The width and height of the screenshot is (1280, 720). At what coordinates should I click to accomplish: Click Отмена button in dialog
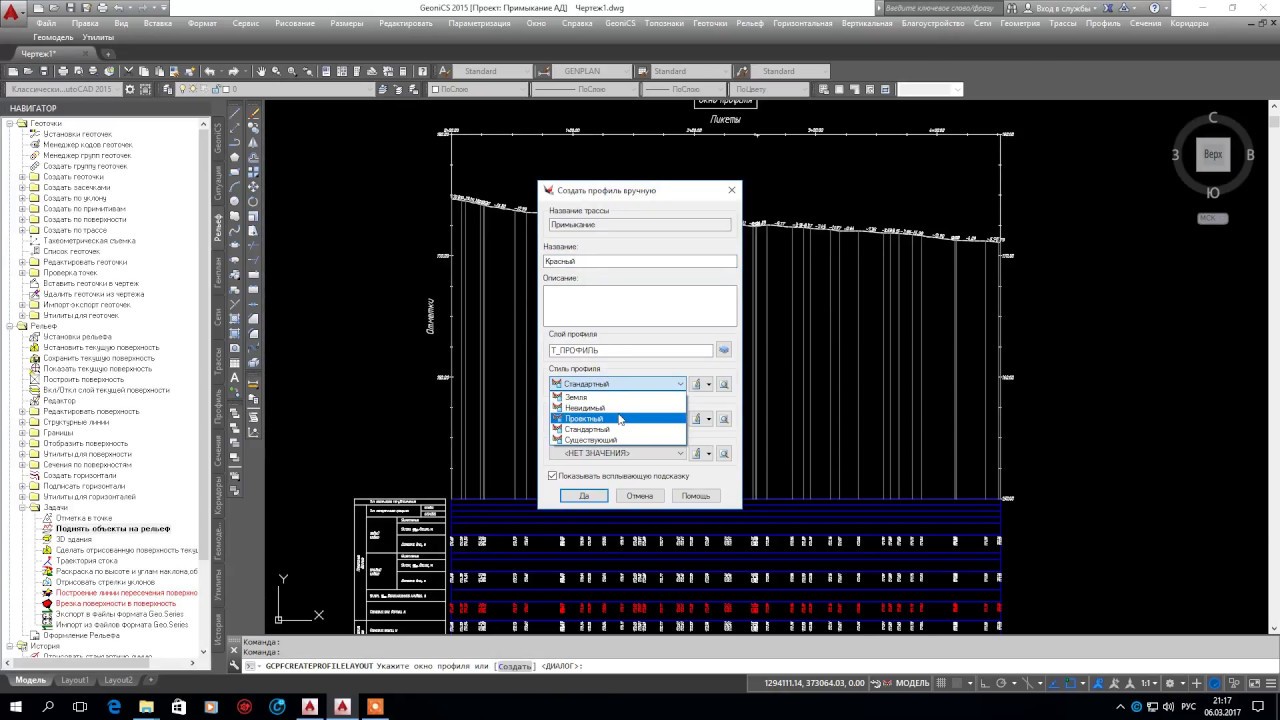[640, 496]
